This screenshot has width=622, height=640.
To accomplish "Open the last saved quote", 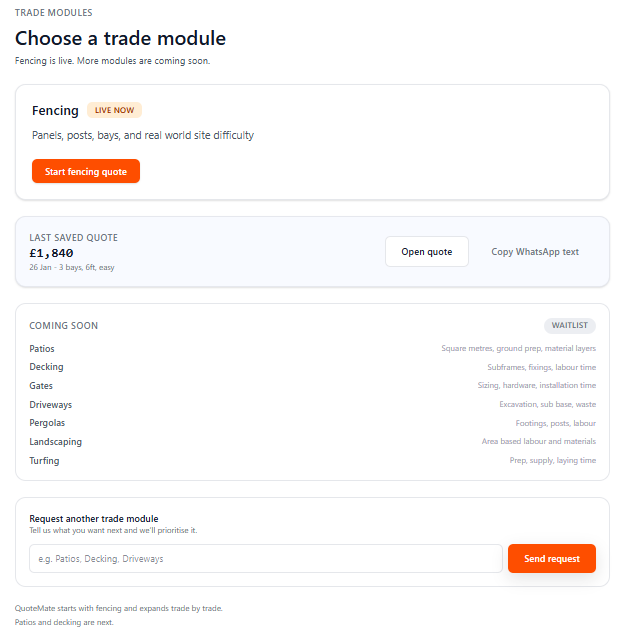I will (427, 252).
